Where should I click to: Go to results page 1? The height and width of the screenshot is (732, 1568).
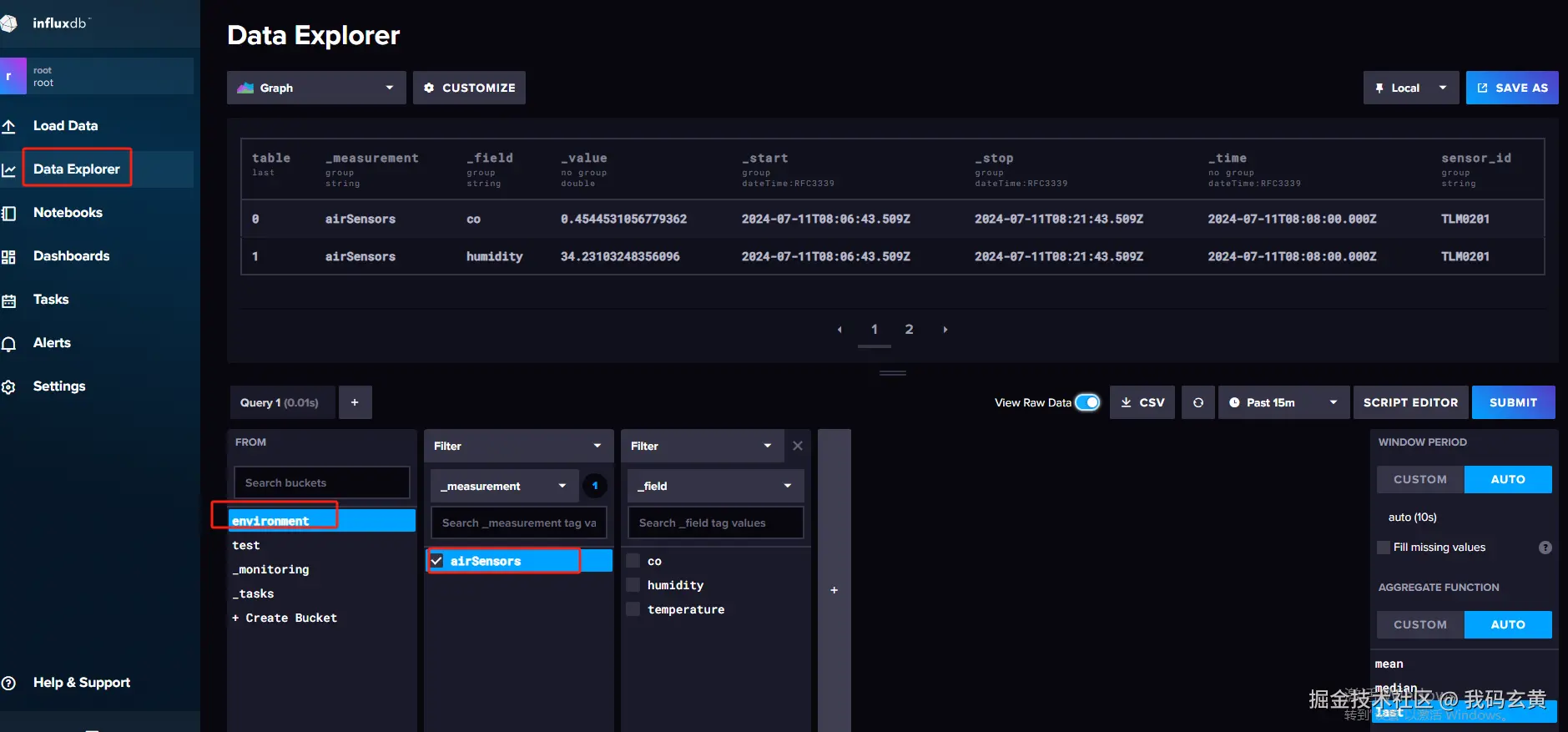(x=875, y=330)
